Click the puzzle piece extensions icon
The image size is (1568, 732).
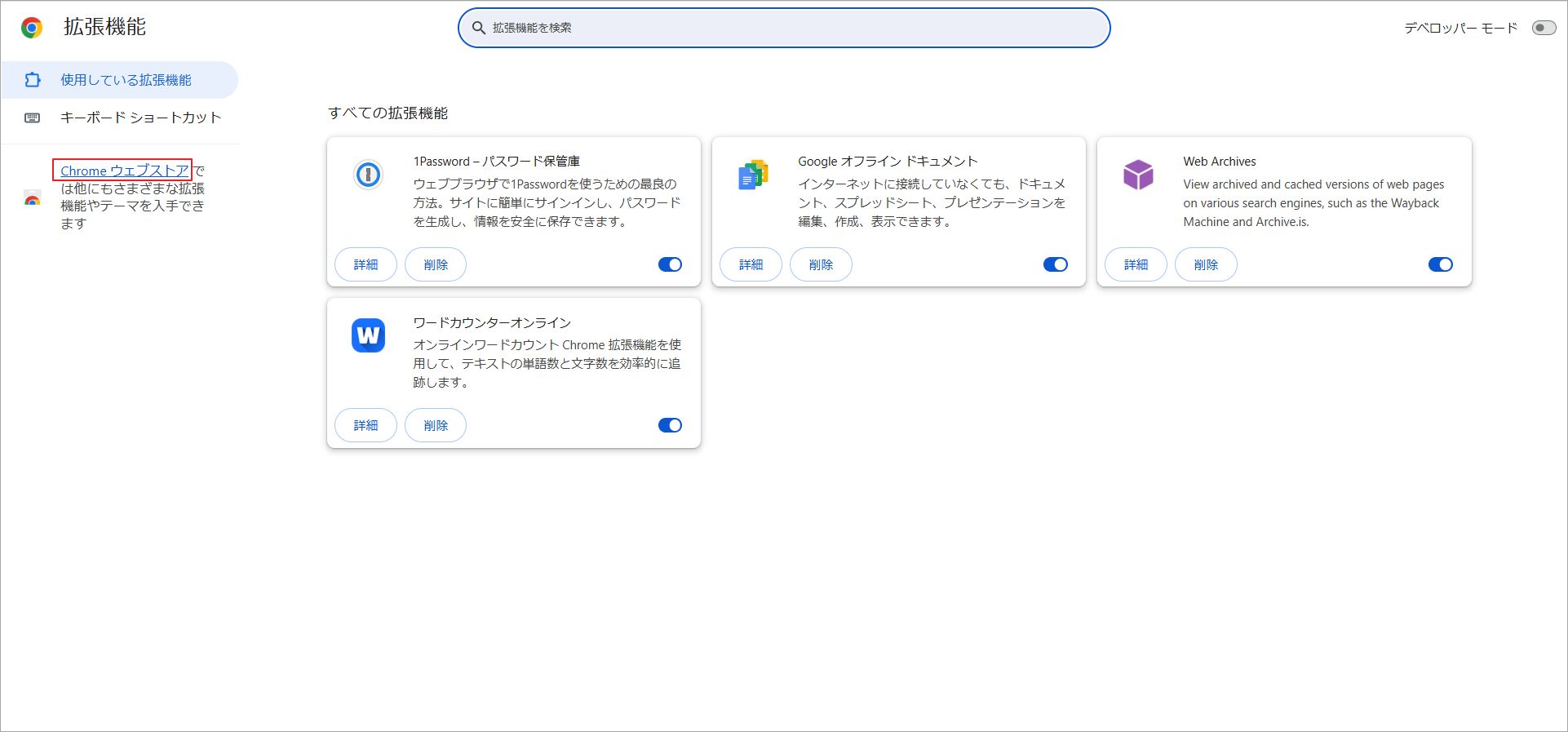click(x=33, y=80)
